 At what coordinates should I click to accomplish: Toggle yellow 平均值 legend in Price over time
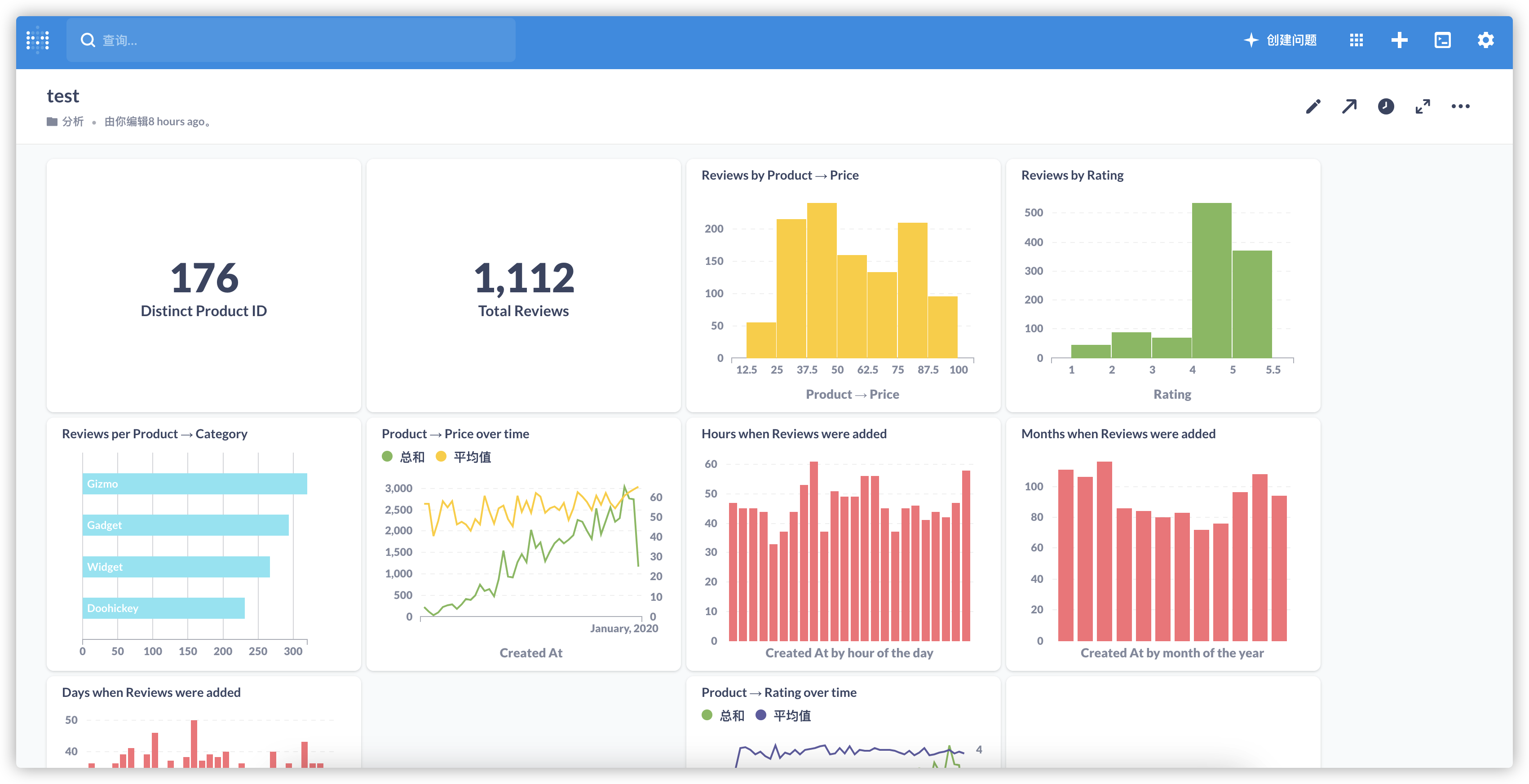pos(463,456)
